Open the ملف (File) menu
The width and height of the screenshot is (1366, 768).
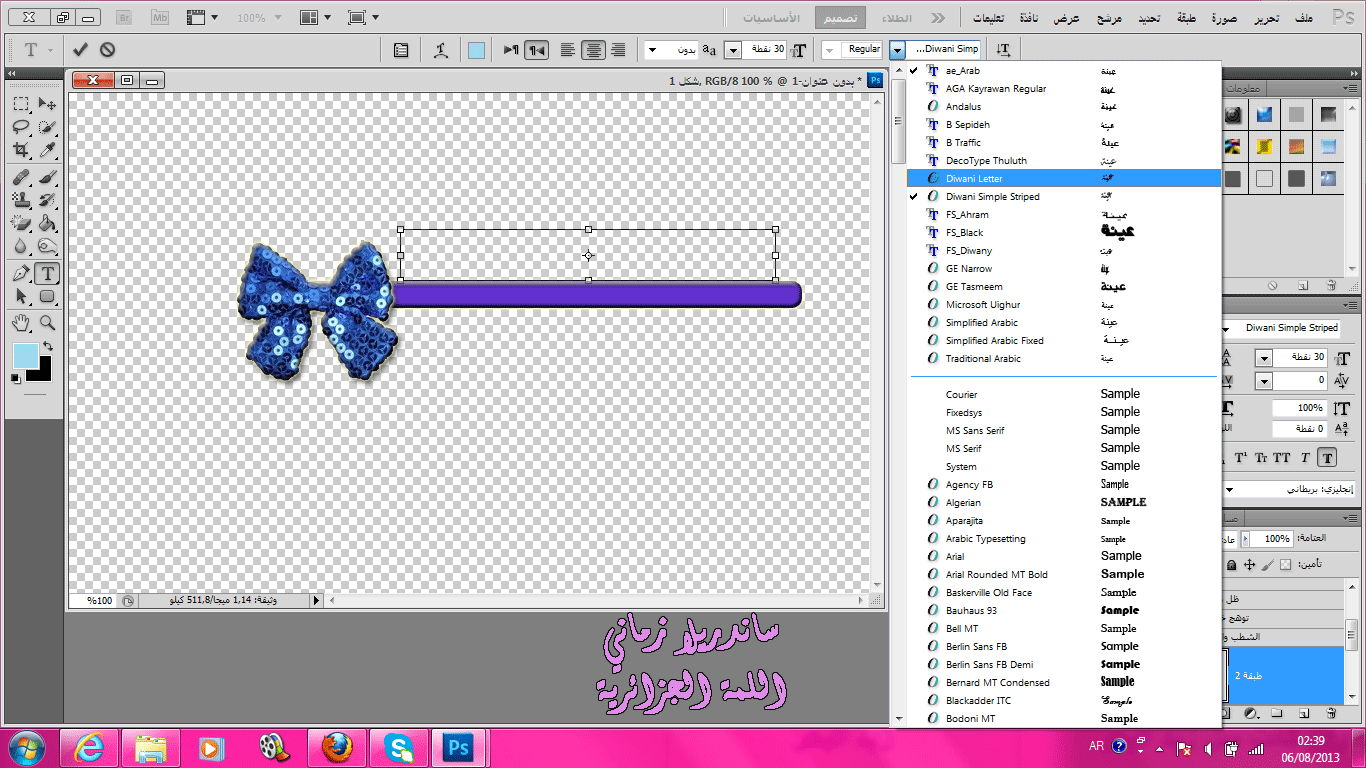[1303, 18]
